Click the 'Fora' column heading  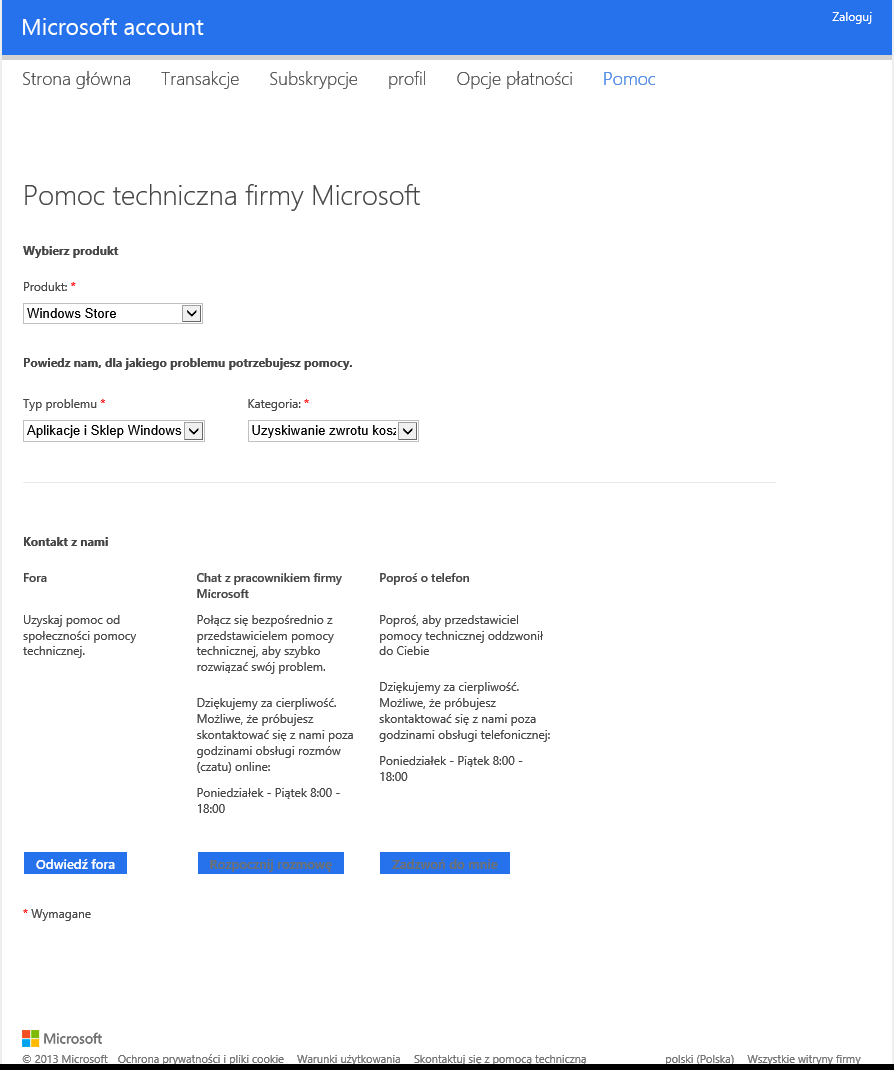click(x=35, y=578)
